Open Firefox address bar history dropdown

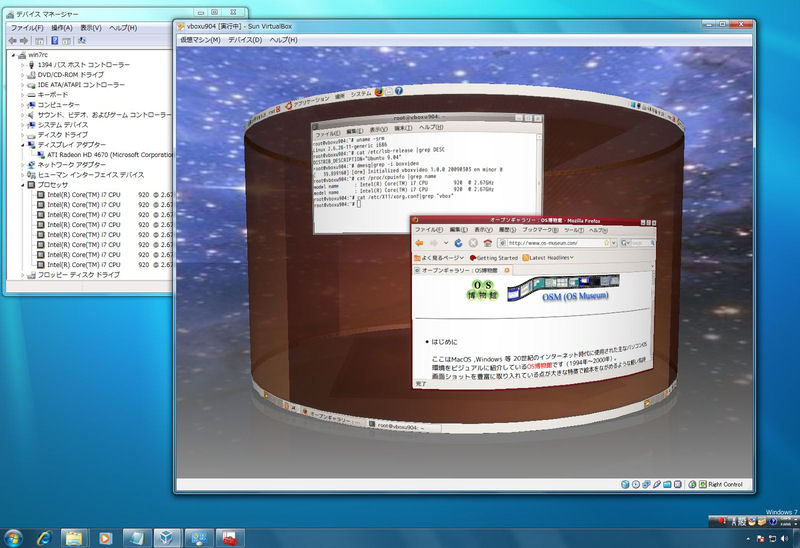614,243
